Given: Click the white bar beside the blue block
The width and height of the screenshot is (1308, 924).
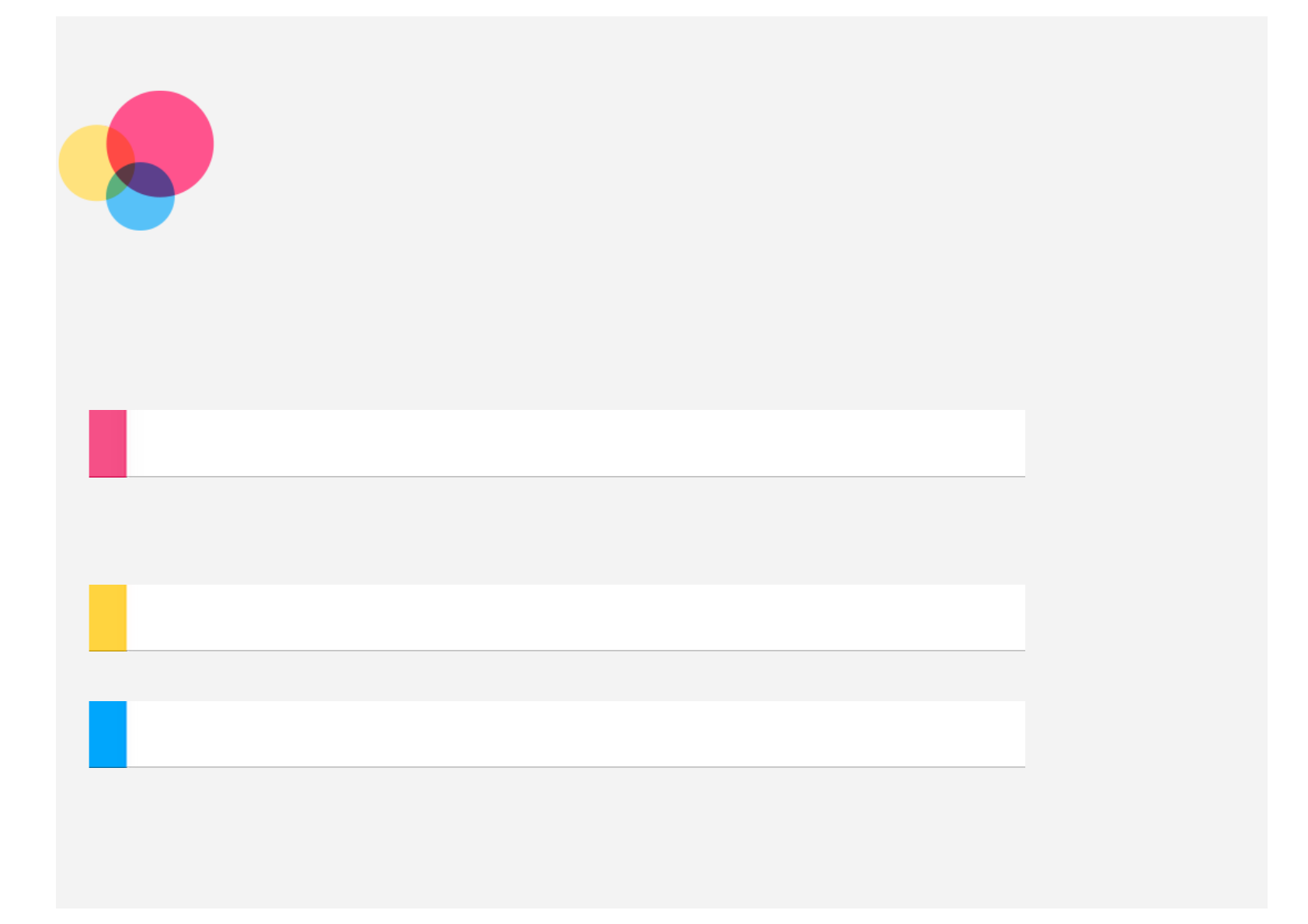Looking at the screenshot, I should (x=575, y=734).
